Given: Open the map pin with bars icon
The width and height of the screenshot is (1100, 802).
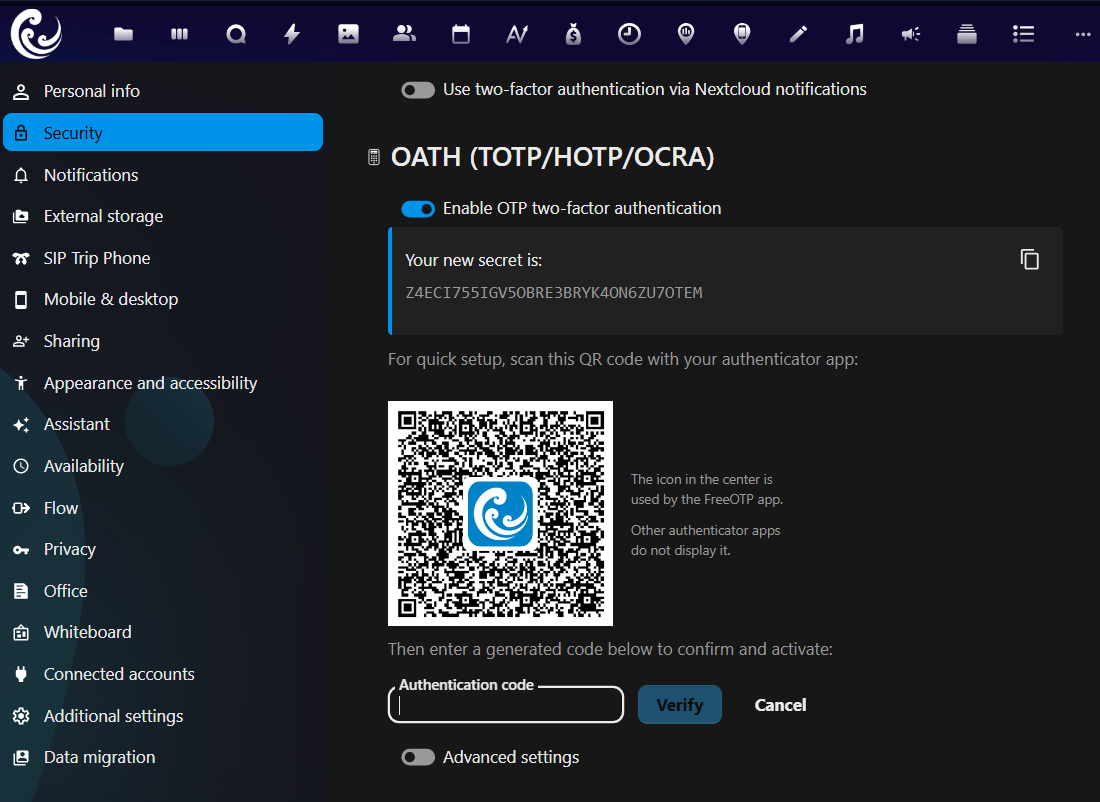Looking at the screenshot, I should pyautogui.click(x=686, y=34).
